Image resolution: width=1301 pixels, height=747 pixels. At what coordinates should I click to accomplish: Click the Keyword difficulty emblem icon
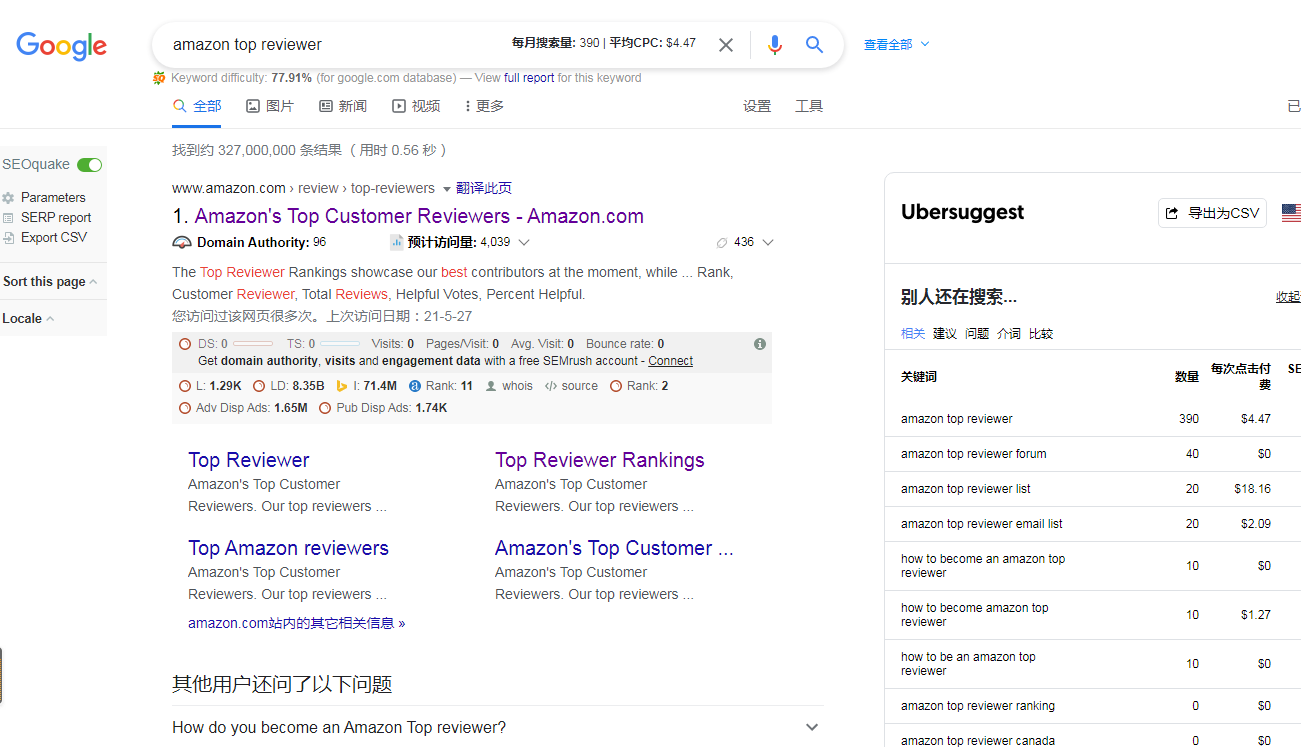tap(159, 78)
